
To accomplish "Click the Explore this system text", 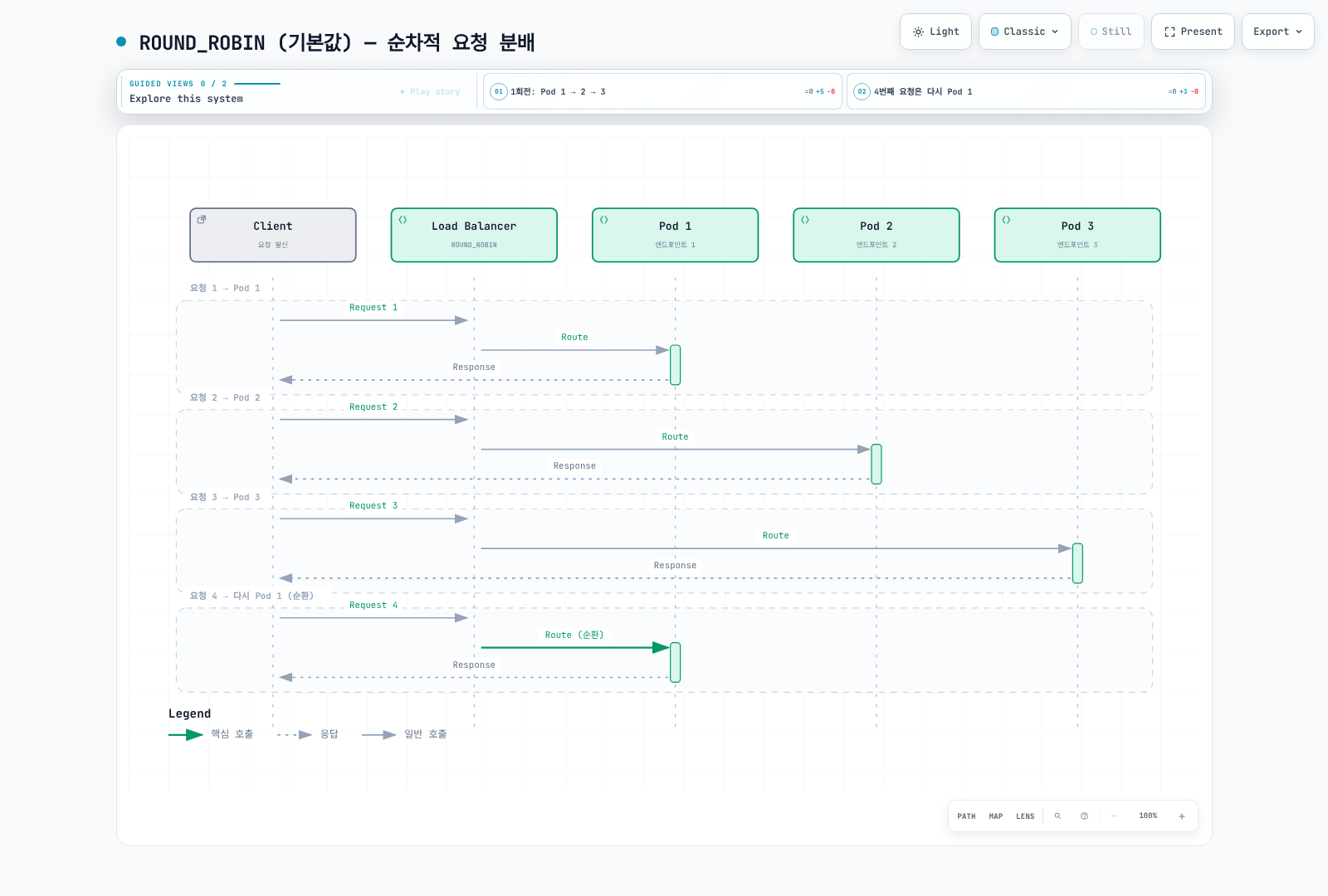I will (x=187, y=99).
